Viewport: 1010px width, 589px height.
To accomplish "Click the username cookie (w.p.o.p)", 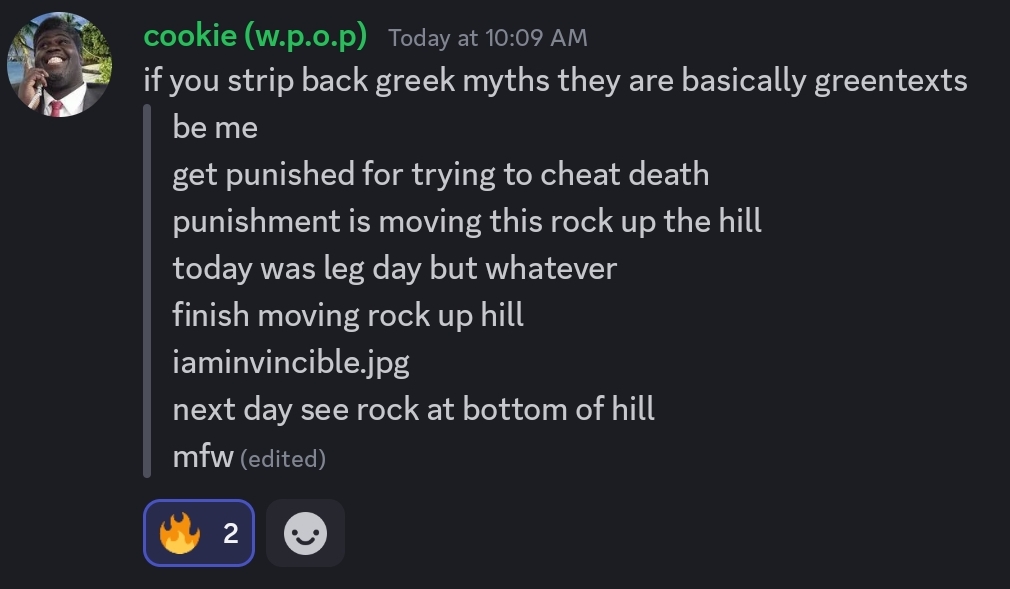I will pos(255,36).
